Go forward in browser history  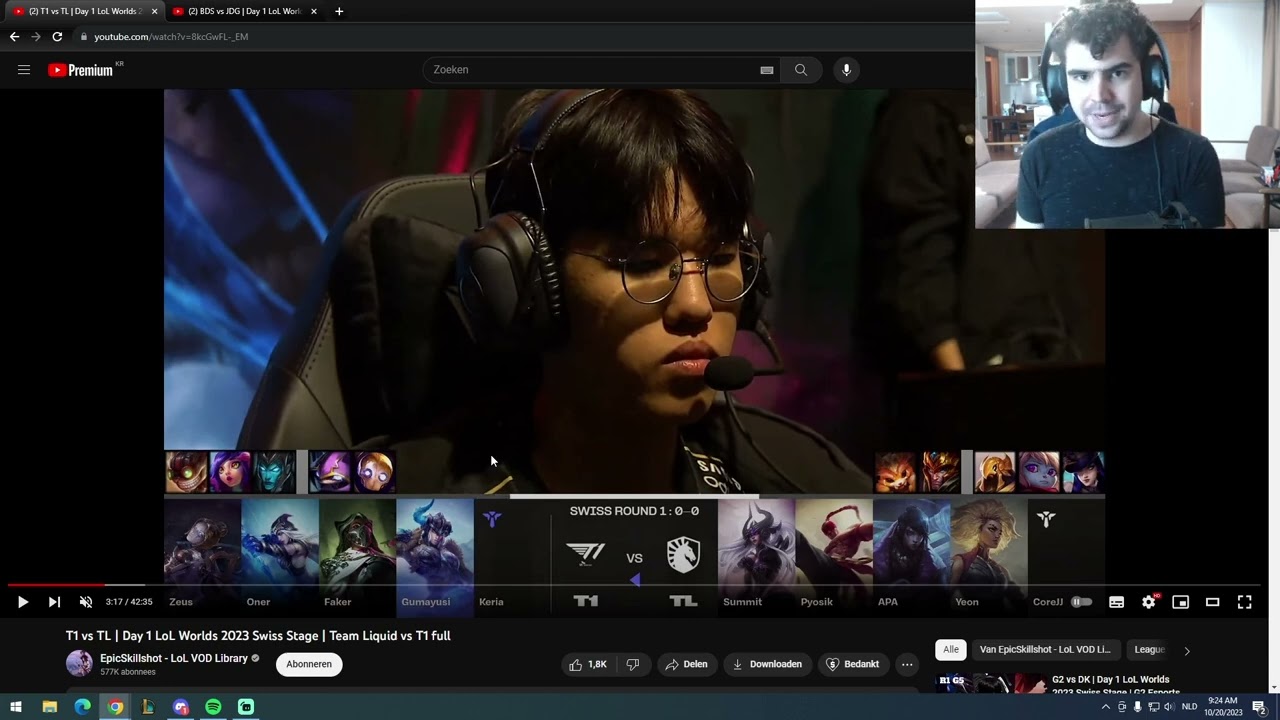pos(36,37)
